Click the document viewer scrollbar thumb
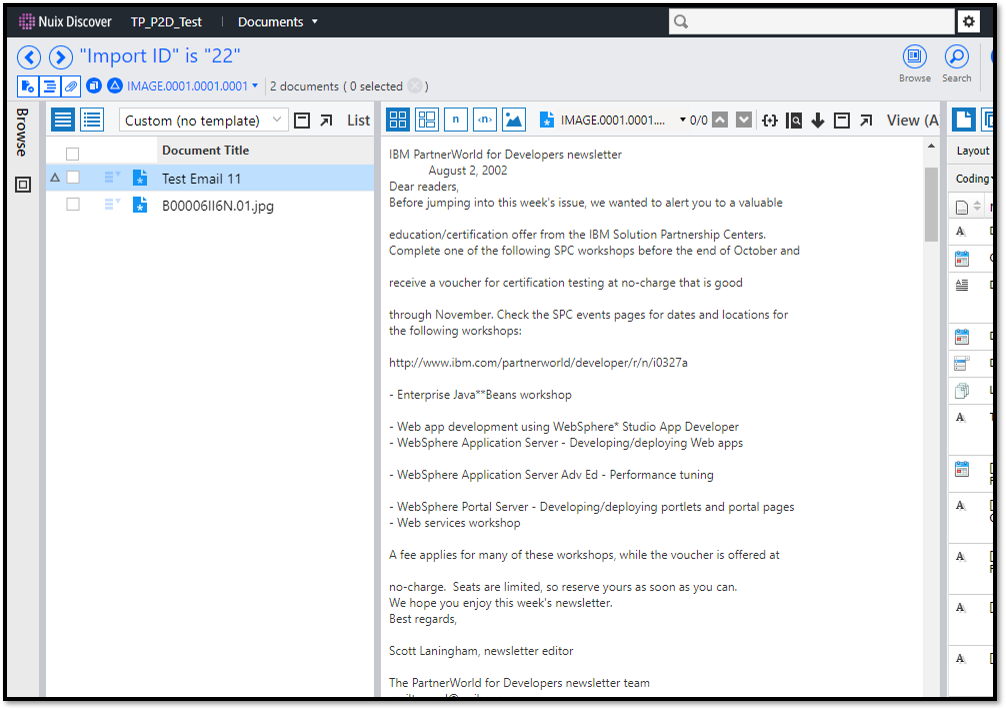This screenshot has height=710, width=1006. 931,204
